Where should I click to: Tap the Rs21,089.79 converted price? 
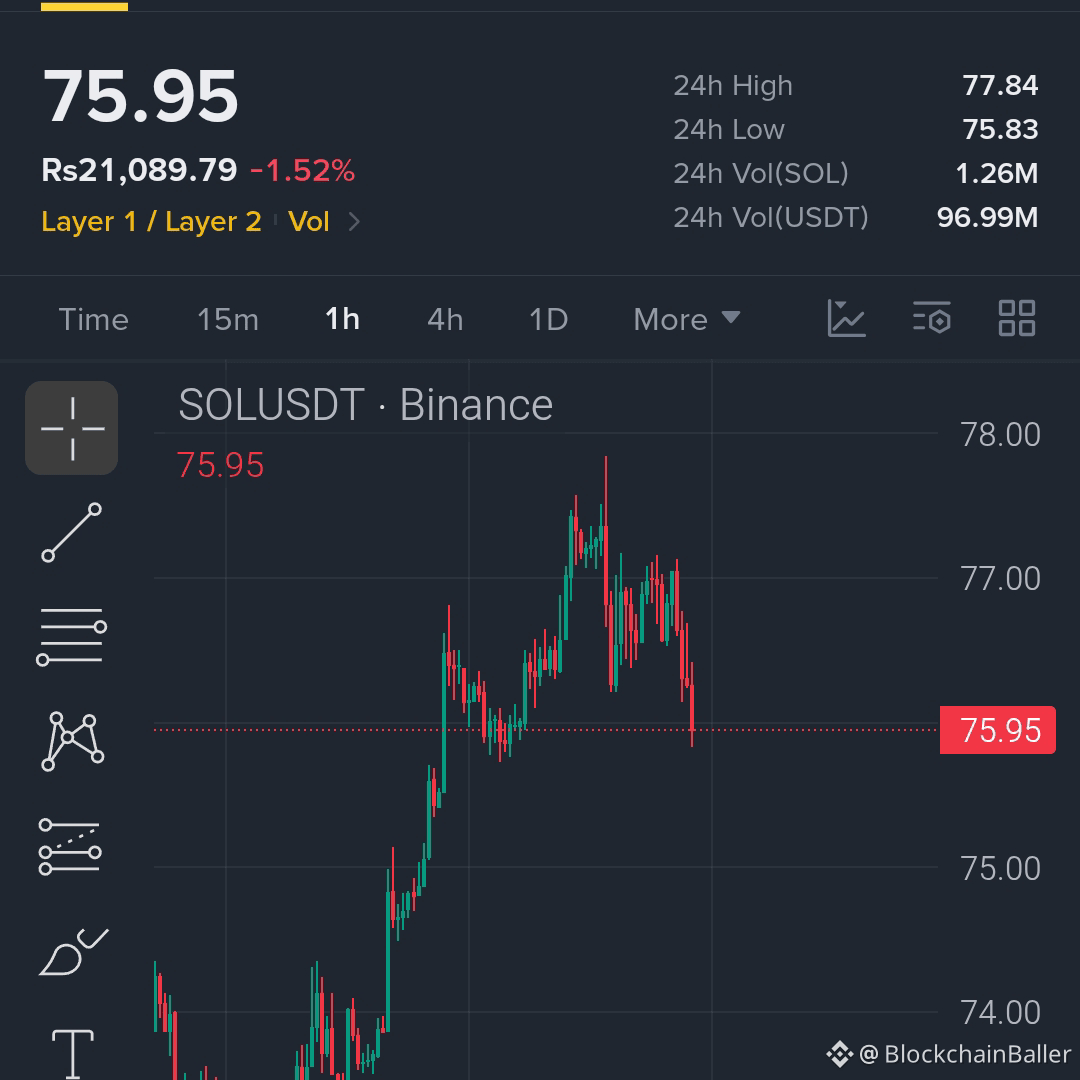click(x=139, y=170)
